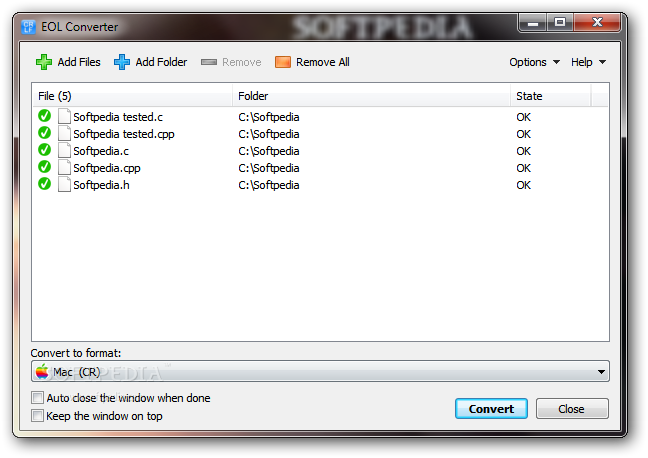Toggle Keep the window on top checkbox
Screen dimensions: 648x458
pos(37,415)
